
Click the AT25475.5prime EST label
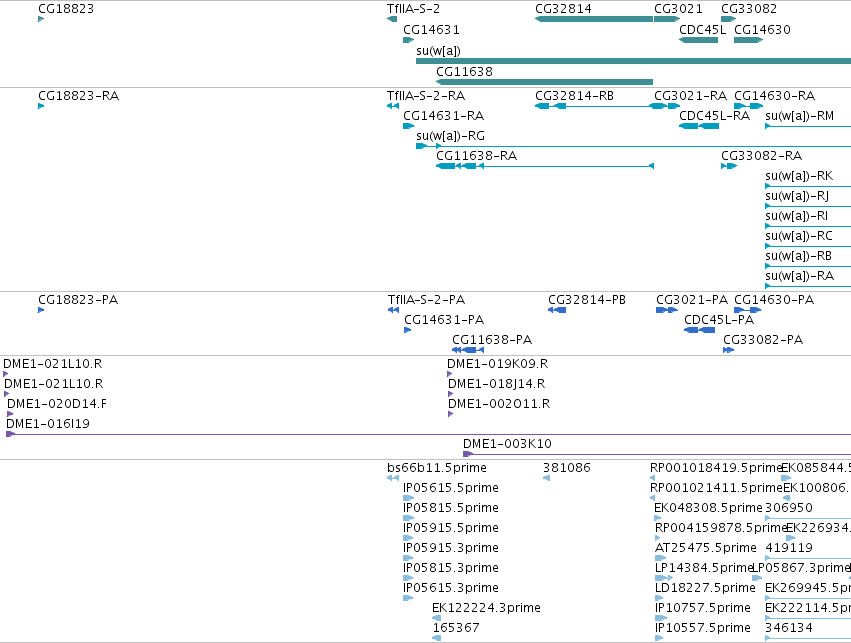706,548
